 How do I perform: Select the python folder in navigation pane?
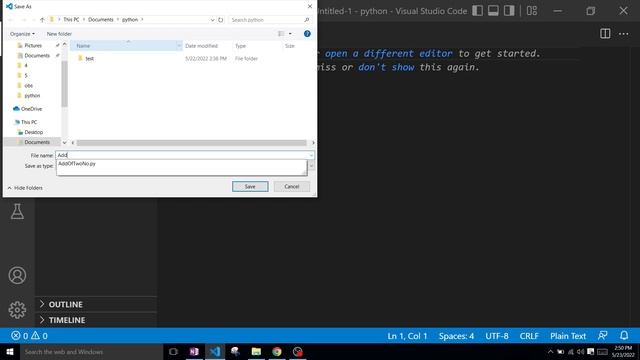click(x=32, y=96)
